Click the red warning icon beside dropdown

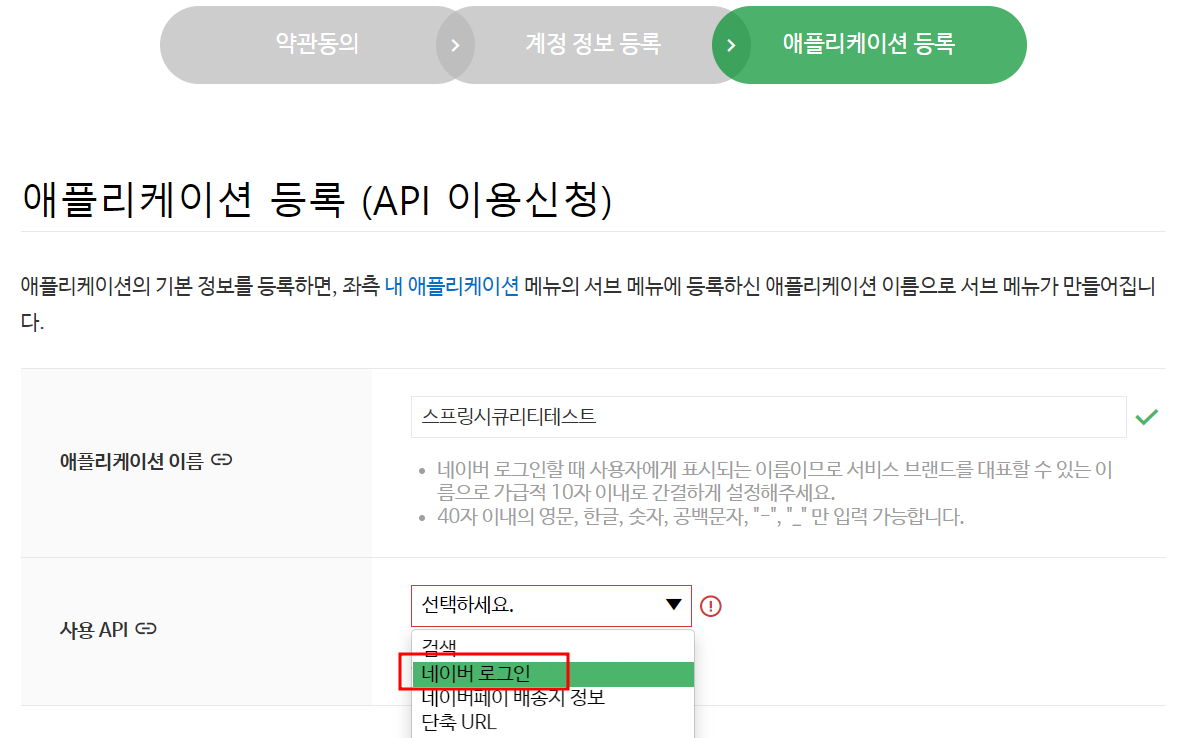pos(711,606)
